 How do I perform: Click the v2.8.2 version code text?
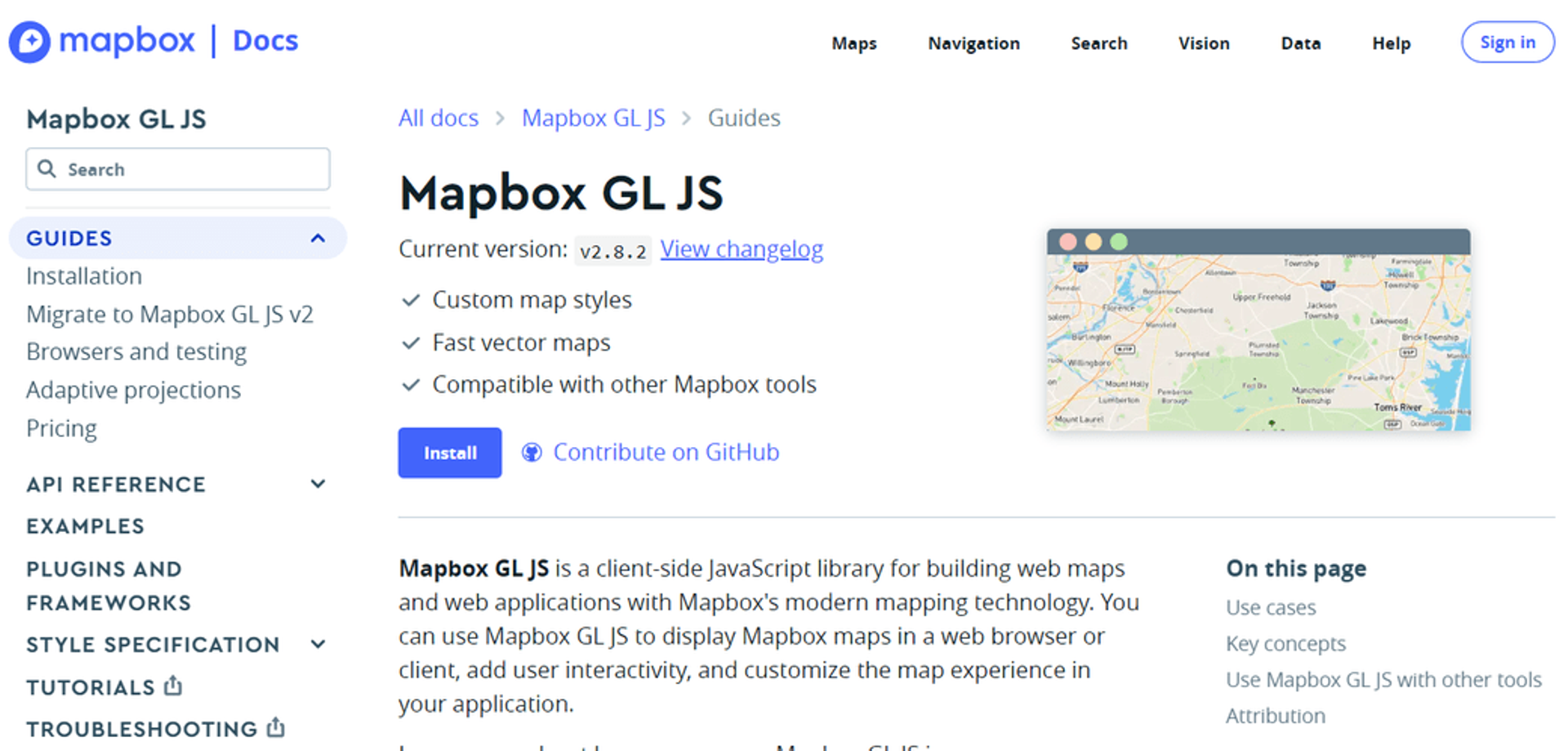point(612,251)
